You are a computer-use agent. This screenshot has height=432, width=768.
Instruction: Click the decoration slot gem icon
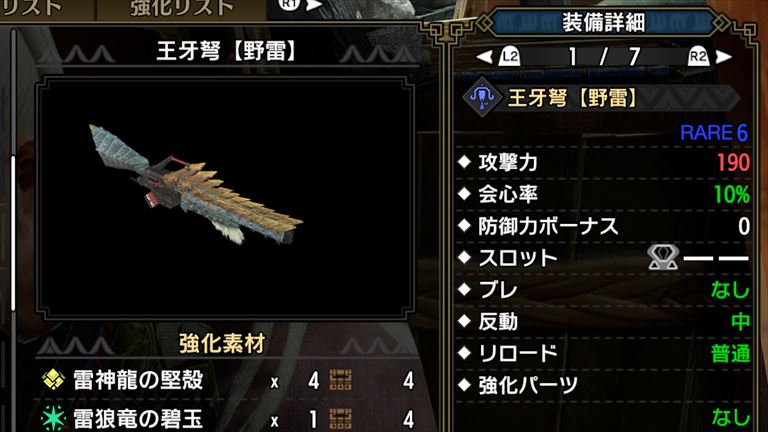[663, 258]
